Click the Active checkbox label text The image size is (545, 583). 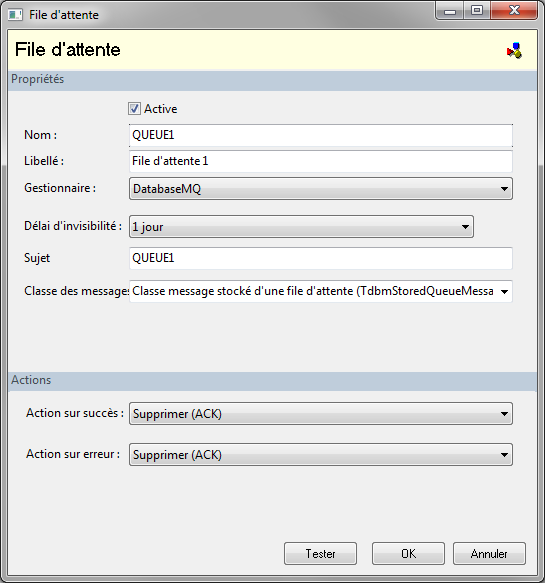[x=161, y=109]
